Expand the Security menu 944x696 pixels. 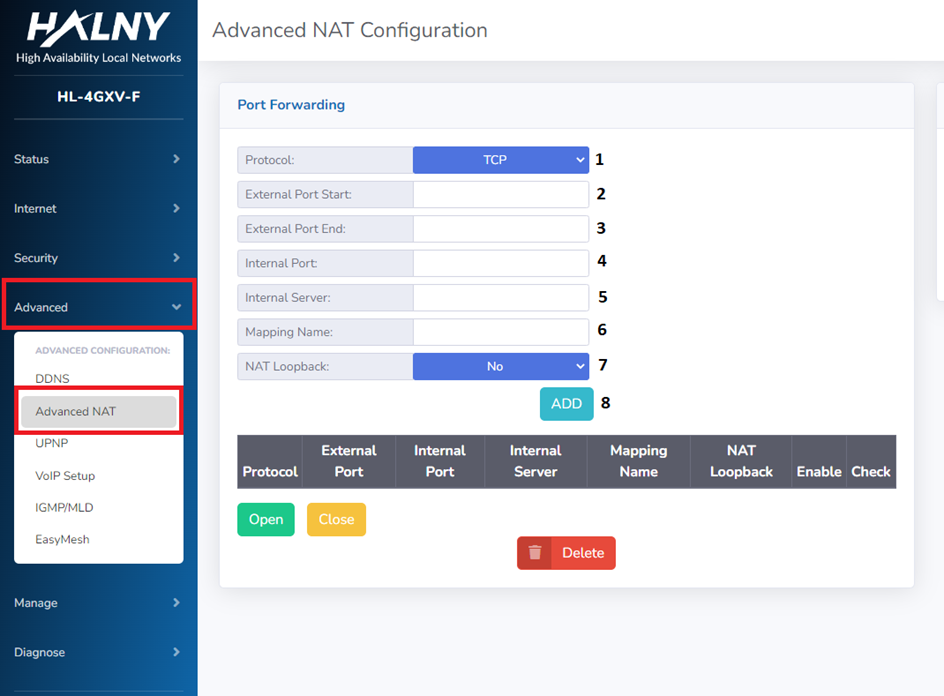[x=98, y=258]
